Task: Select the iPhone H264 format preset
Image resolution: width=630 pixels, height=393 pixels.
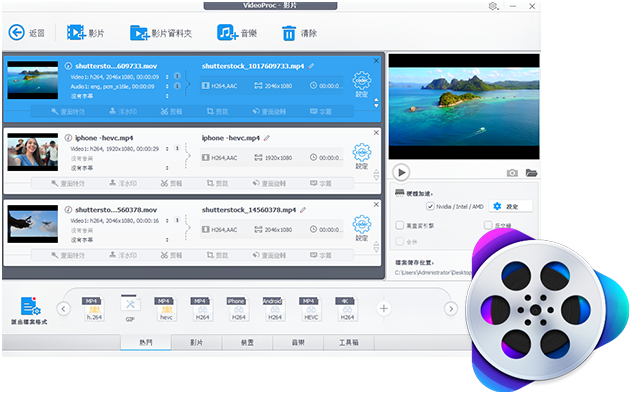Action: [238, 309]
